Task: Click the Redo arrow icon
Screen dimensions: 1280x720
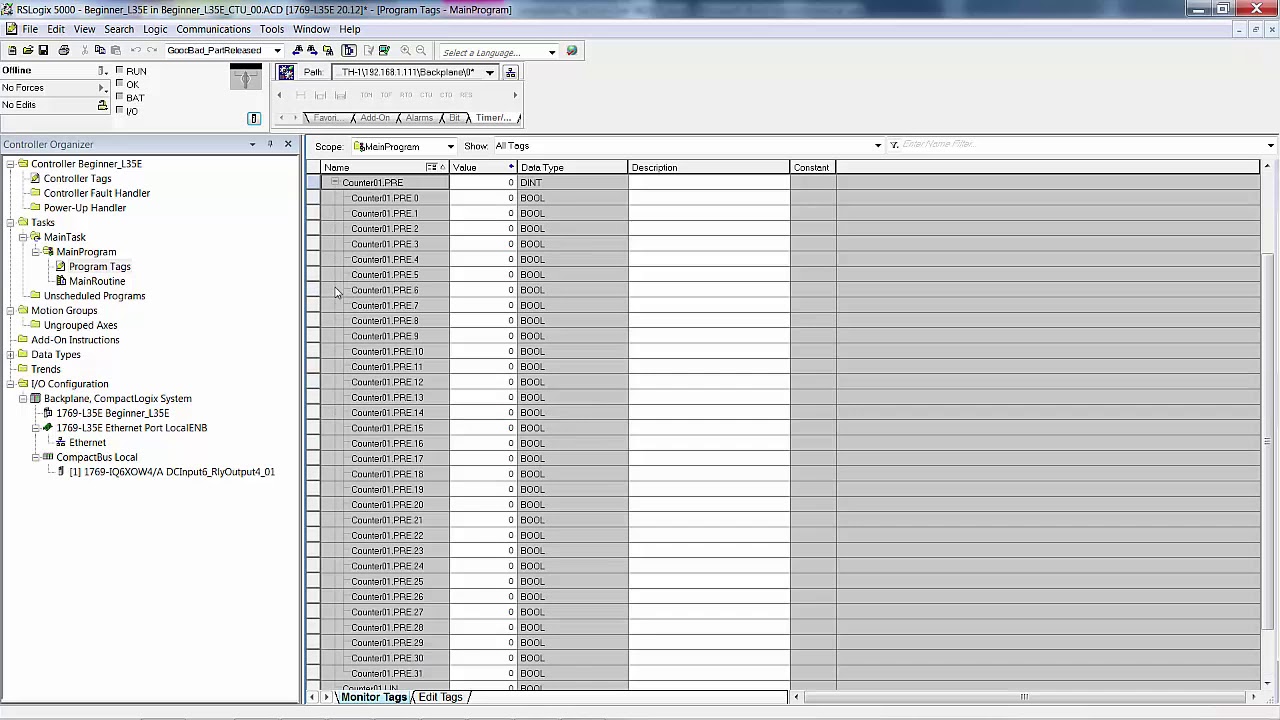Action: coord(152,51)
